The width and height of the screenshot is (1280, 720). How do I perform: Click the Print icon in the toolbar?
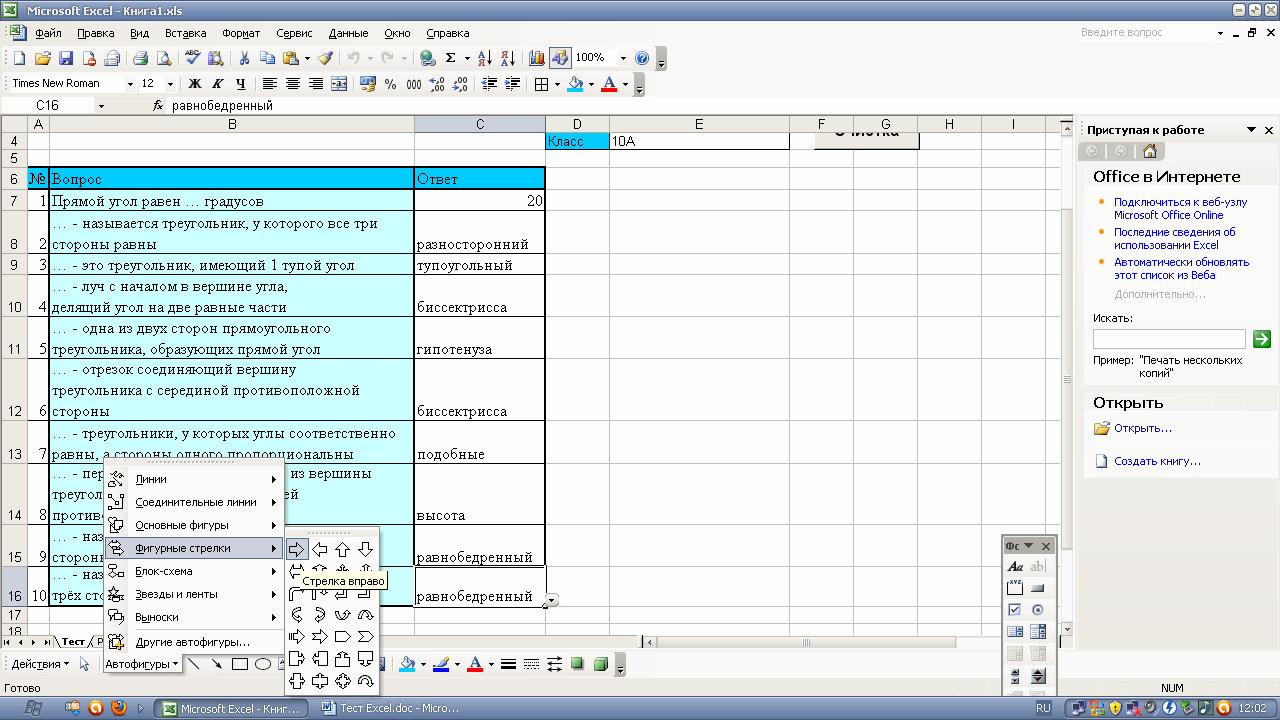coord(141,58)
